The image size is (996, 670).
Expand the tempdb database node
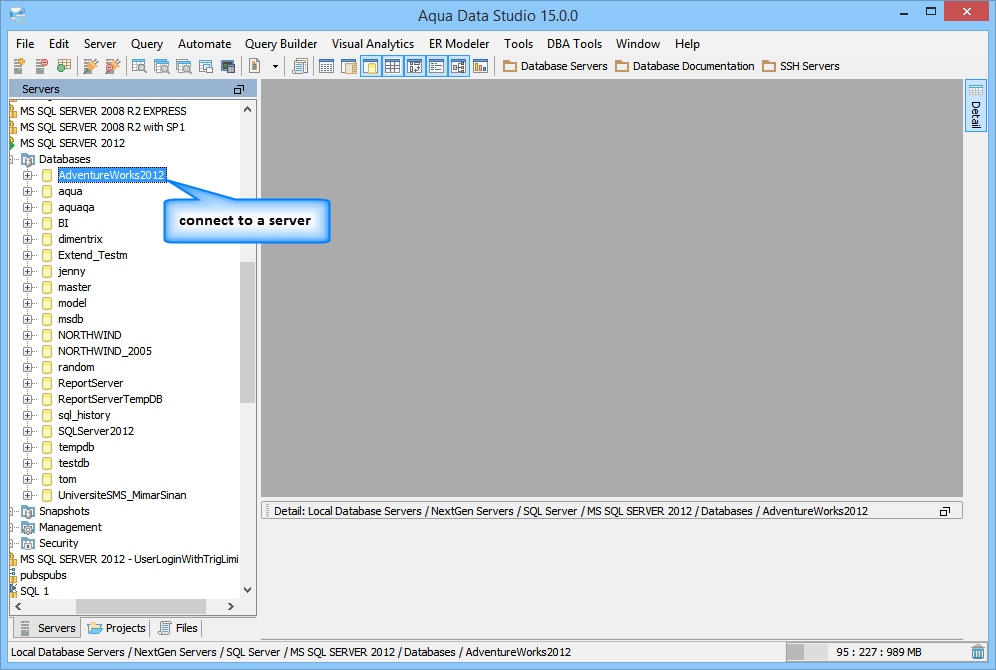[27, 447]
